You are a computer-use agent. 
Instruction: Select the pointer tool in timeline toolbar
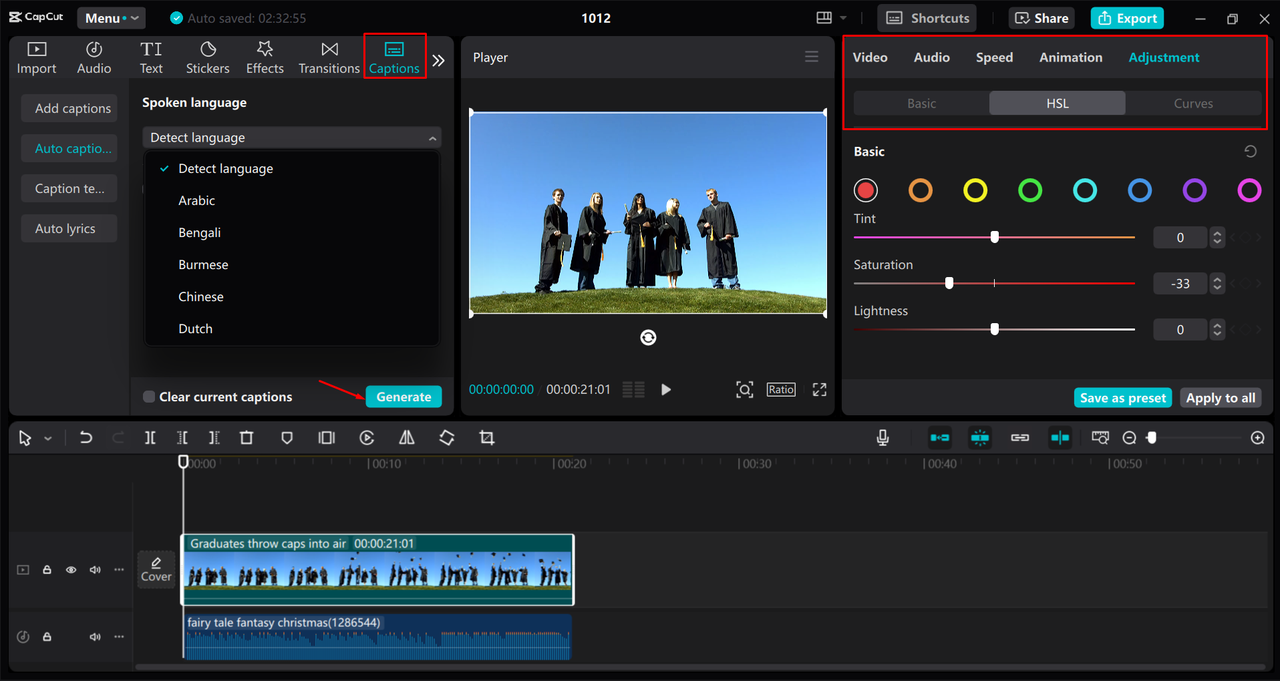25,438
